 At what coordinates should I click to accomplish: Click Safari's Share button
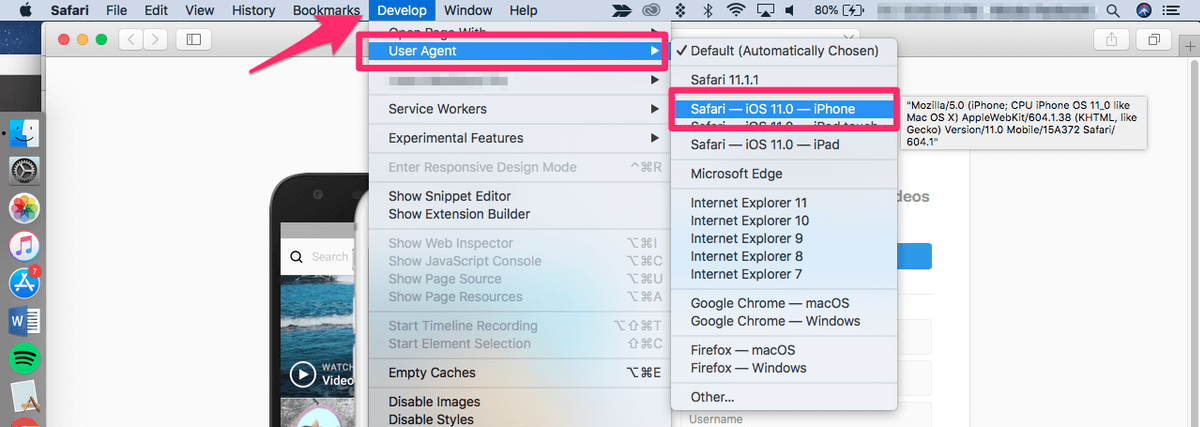(1112, 39)
